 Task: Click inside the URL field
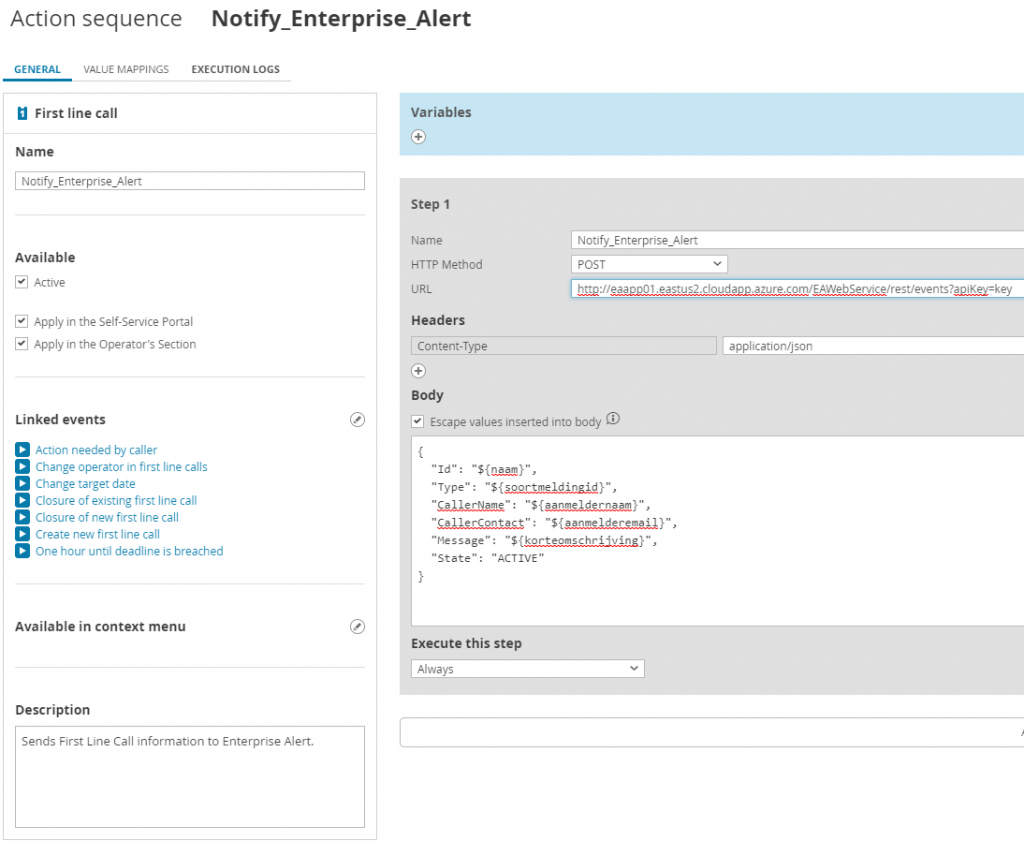click(790, 289)
